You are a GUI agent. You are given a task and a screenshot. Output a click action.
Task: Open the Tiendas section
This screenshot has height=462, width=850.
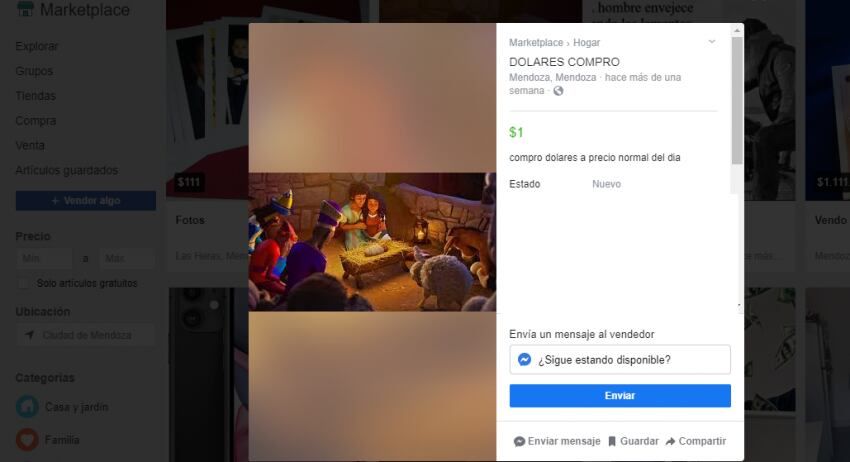[36, 96]
